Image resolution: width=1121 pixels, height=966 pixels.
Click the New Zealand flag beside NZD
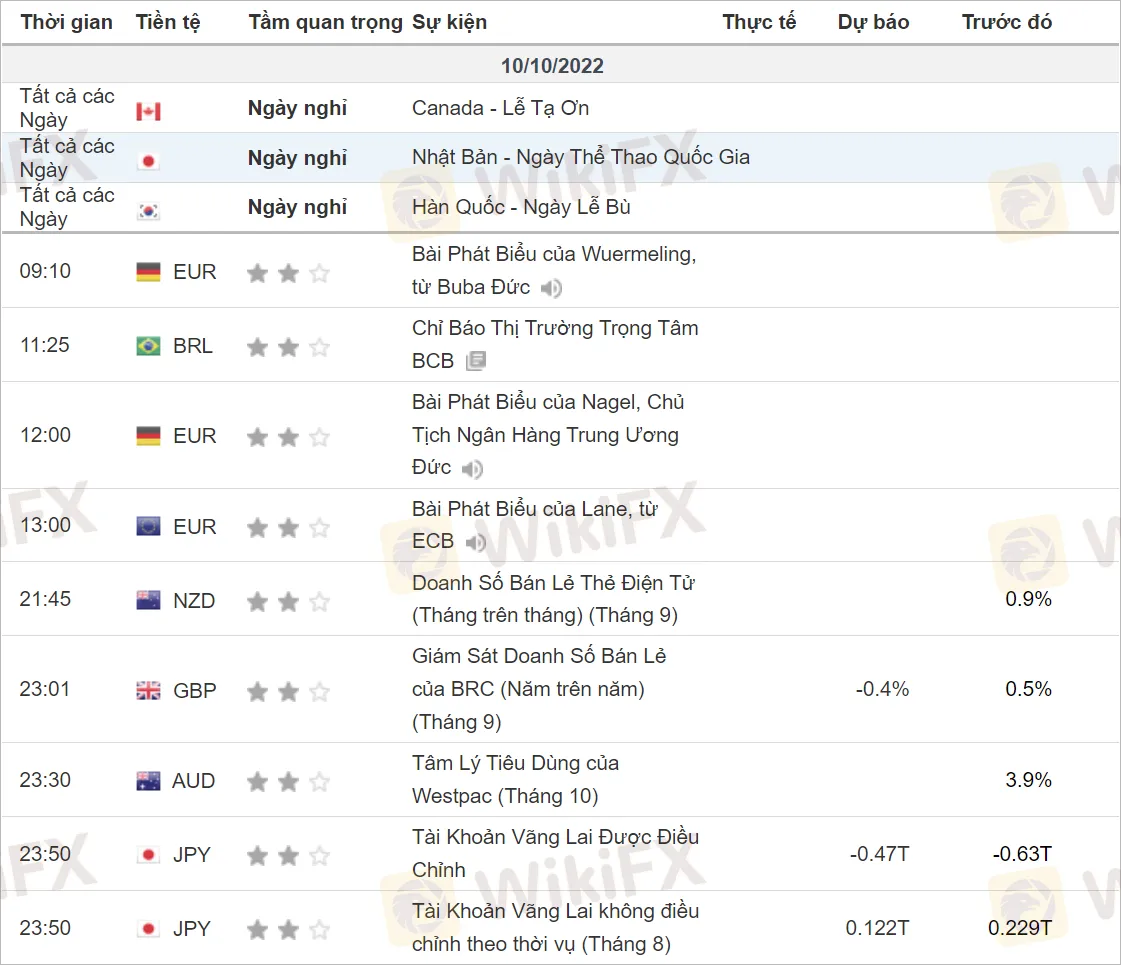tap(148, 600)
